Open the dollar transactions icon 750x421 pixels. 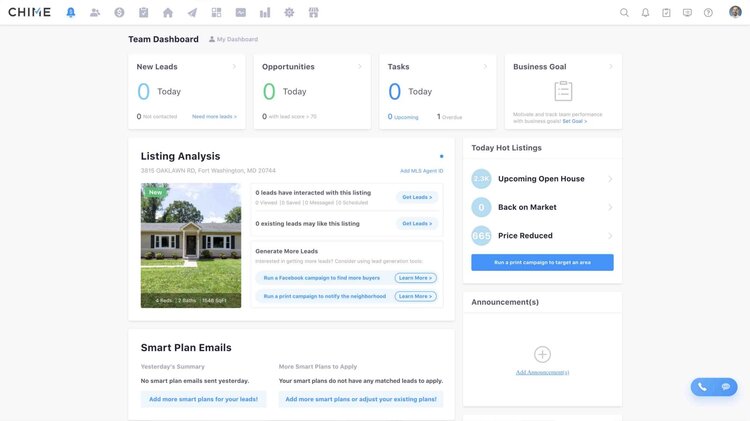[119, 12]
